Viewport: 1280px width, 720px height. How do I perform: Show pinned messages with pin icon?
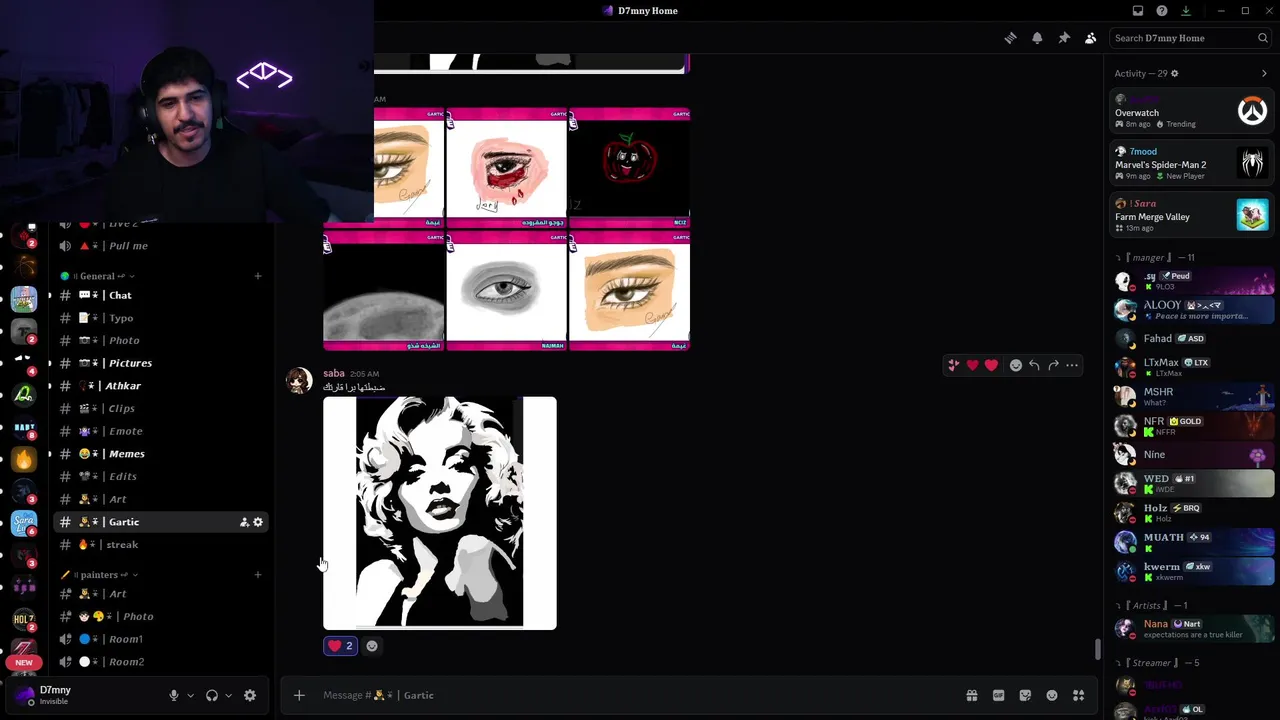point(1064,38)
